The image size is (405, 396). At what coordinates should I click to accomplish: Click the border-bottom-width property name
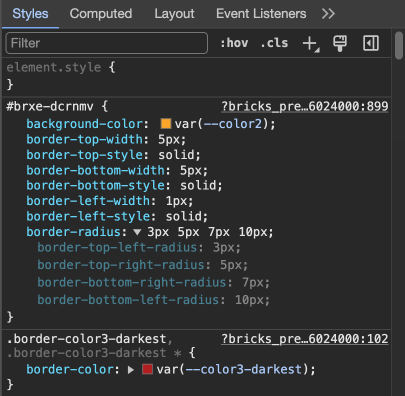[x=96, y=170]
